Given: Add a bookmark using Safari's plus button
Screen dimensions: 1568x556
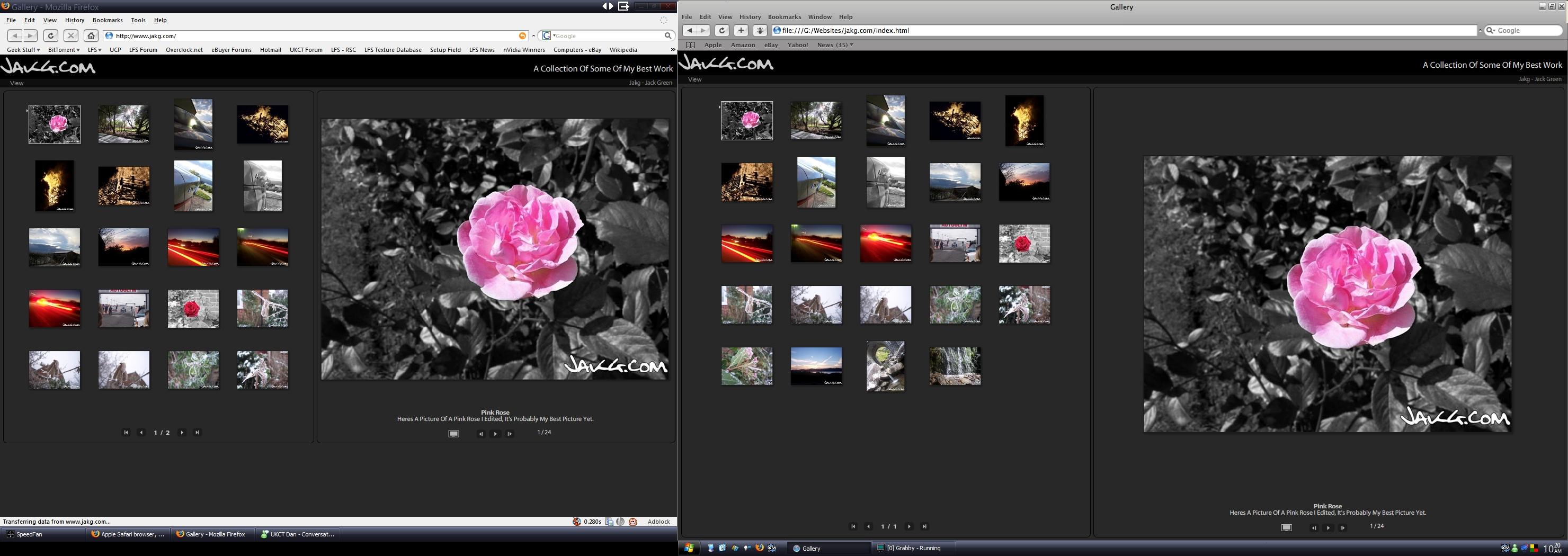Looking at the screenshot, I should click(741, 30).
